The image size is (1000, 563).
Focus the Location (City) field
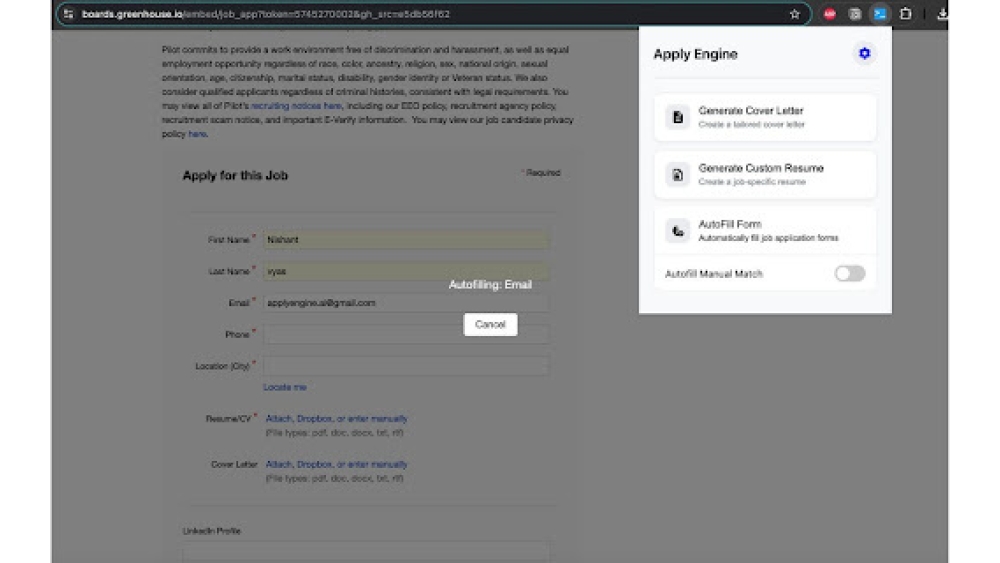[406, 366]
